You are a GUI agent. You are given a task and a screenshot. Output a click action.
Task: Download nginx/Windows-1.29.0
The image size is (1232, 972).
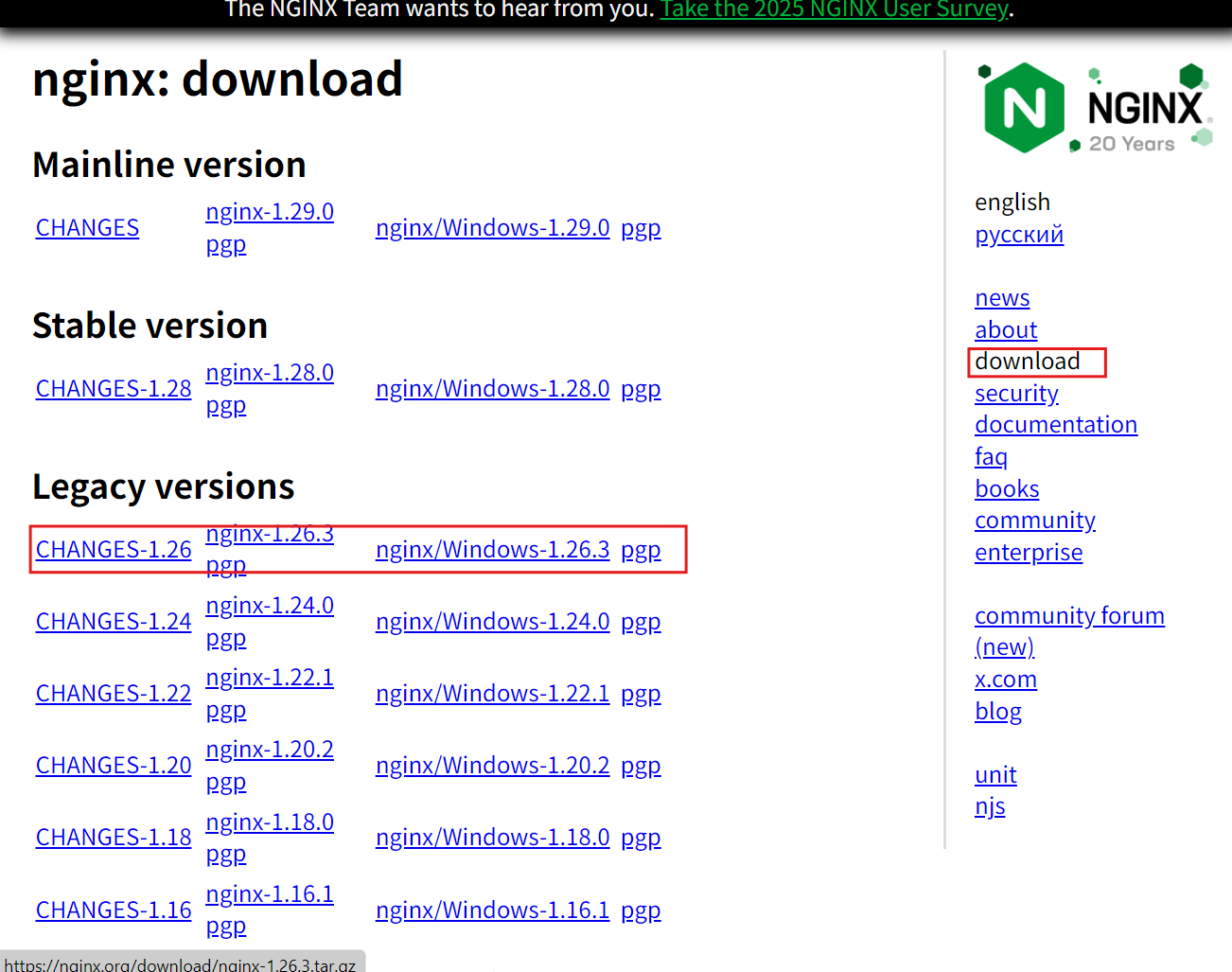coord(492,228)
